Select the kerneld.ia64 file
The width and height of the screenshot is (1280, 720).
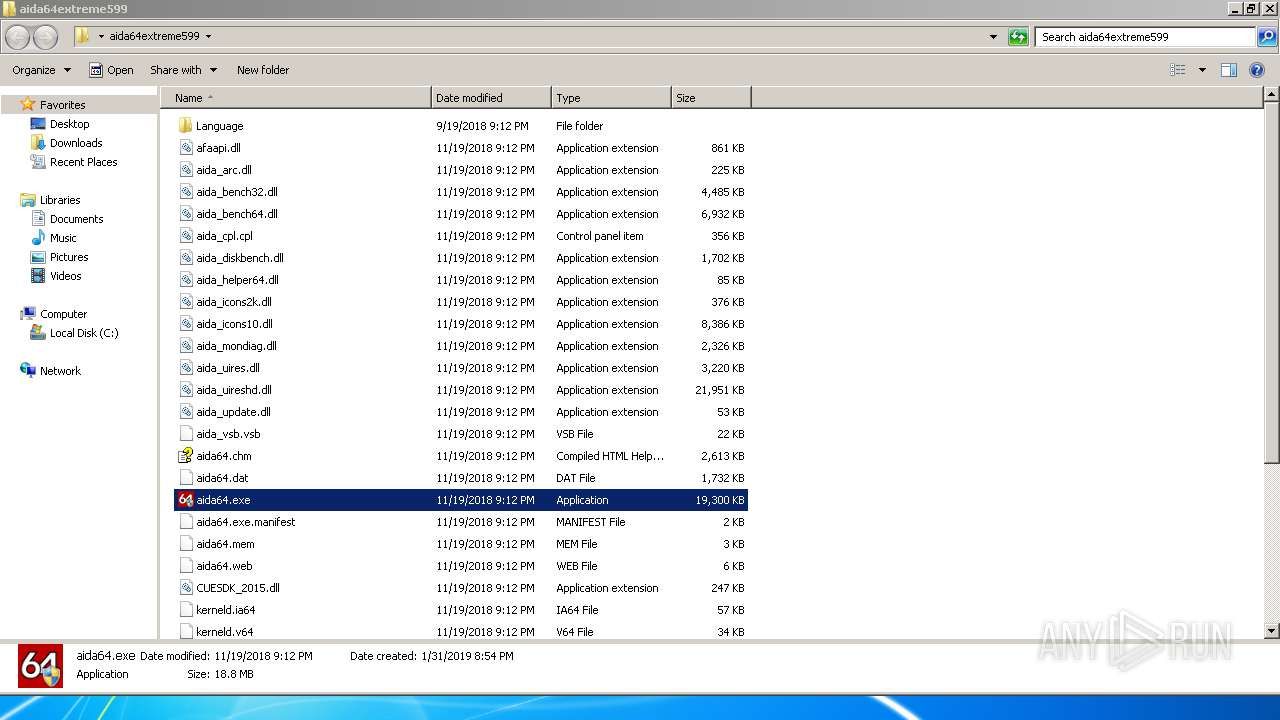461,610
